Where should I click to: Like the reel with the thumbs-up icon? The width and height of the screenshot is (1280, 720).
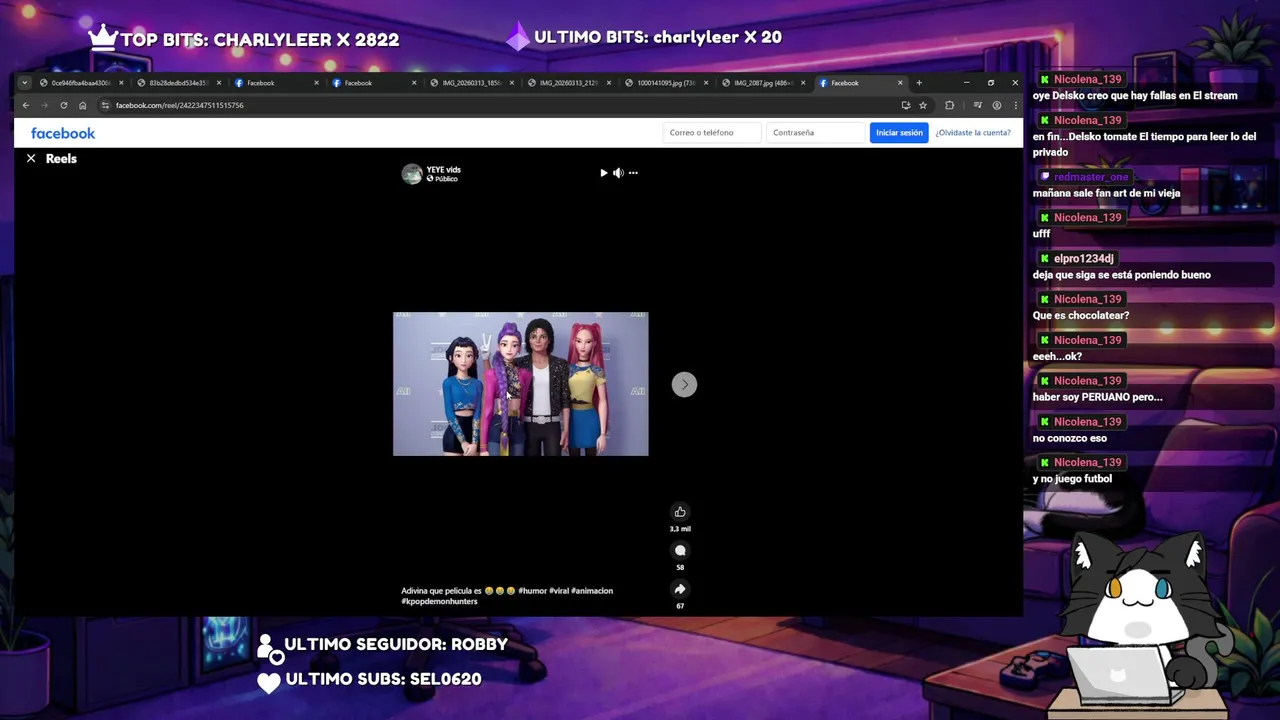point(680,512)
